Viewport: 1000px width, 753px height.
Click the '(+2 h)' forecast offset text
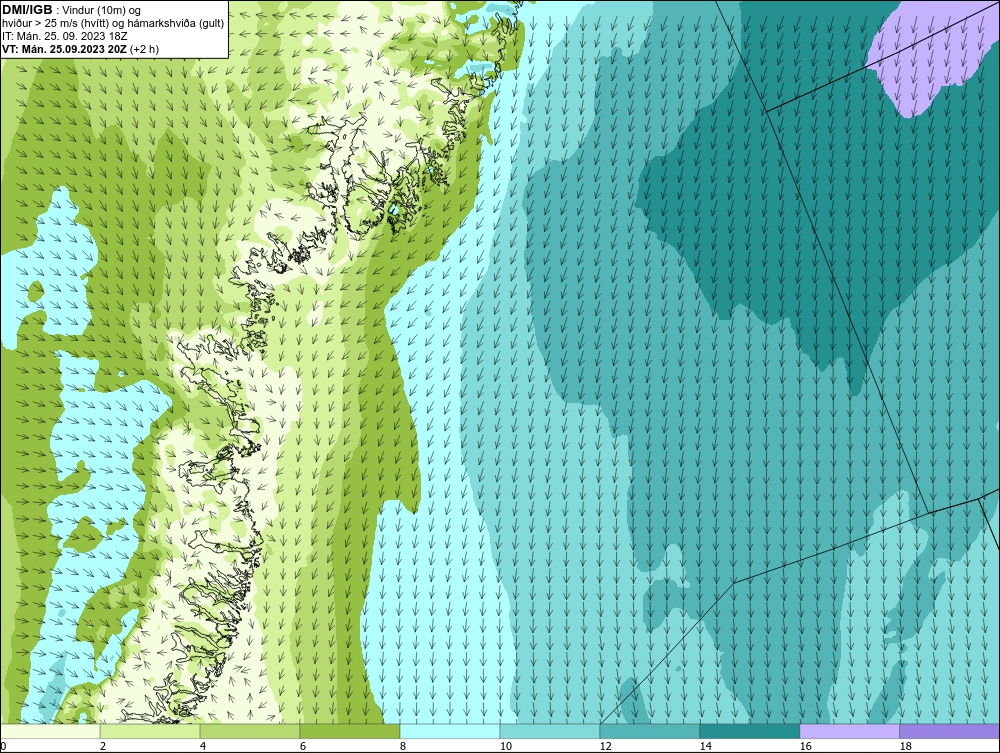(144, 49)
